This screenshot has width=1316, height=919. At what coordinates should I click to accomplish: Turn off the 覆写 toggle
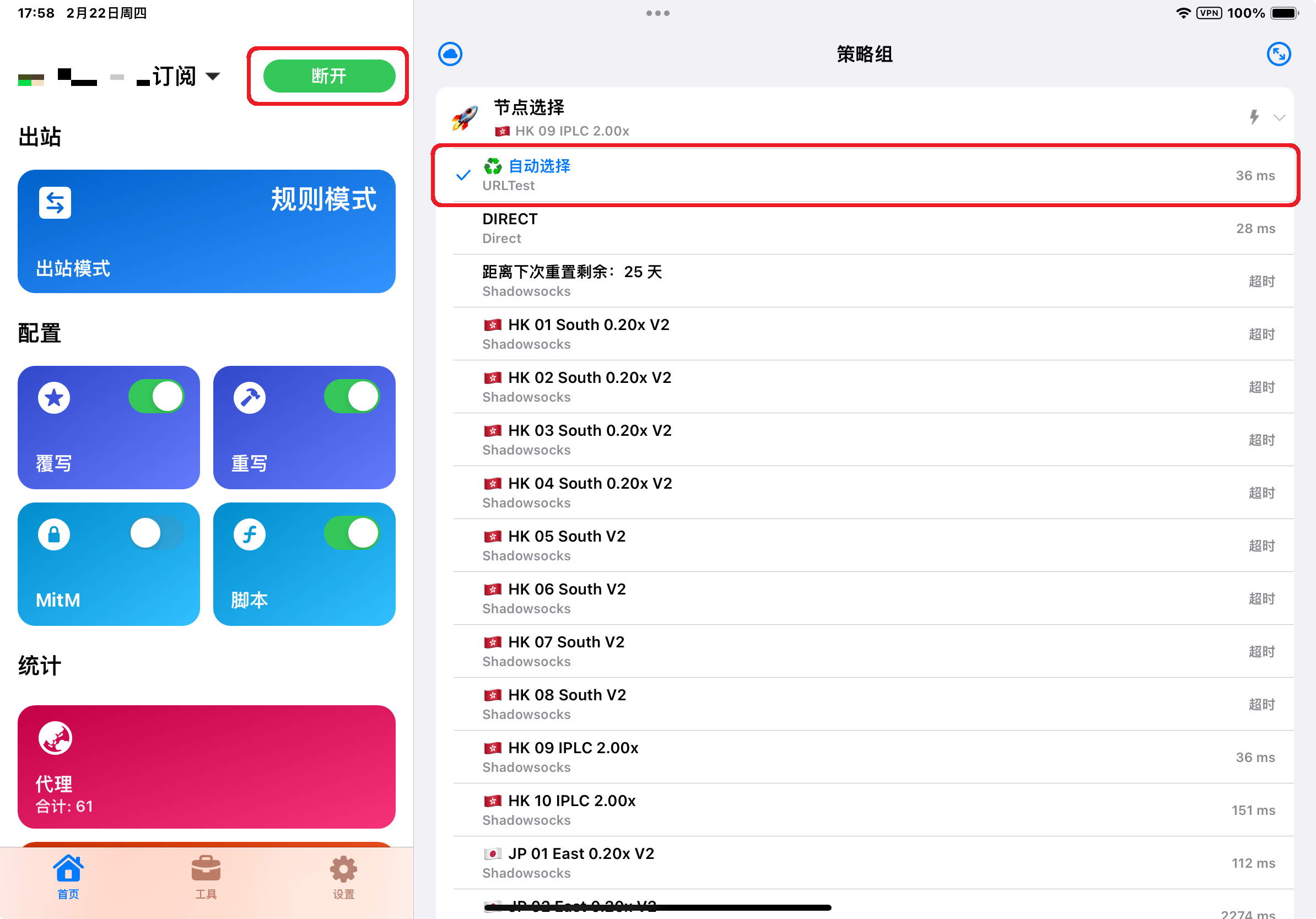coord(156,396)
